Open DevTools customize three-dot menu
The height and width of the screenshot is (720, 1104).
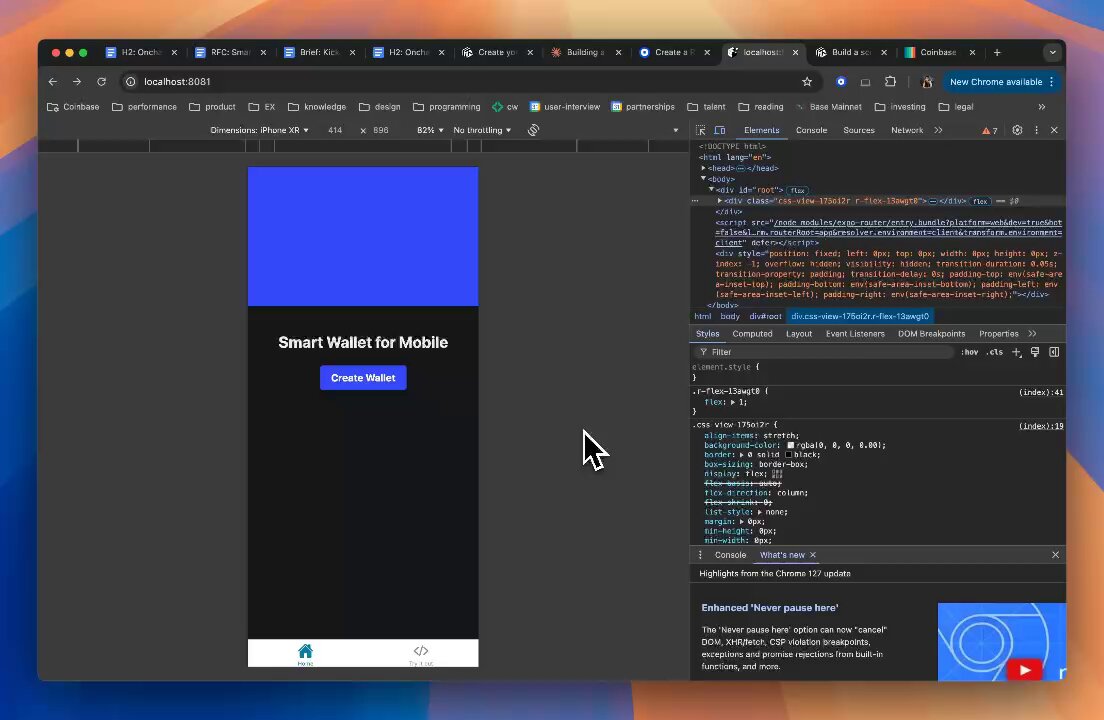1036,130
